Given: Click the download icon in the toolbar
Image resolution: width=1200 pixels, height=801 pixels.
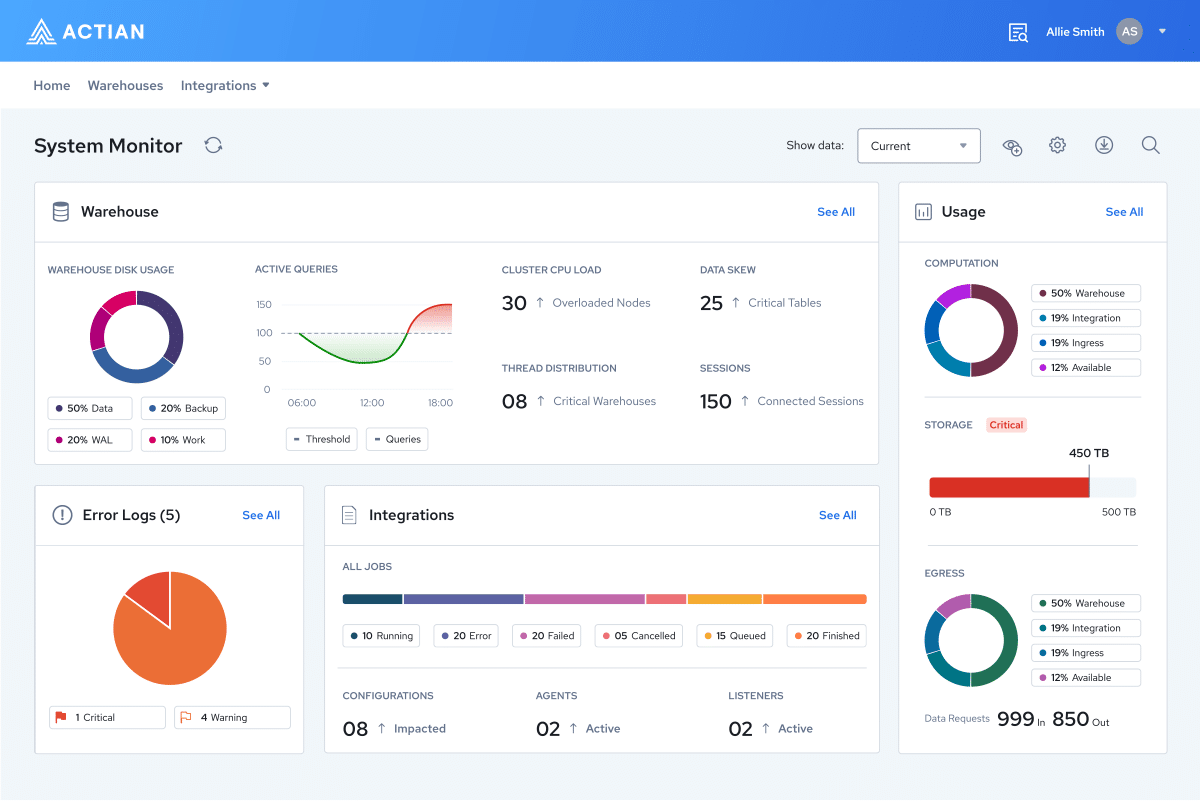Looking at the screenshot, I should (x=1103, y=145).
